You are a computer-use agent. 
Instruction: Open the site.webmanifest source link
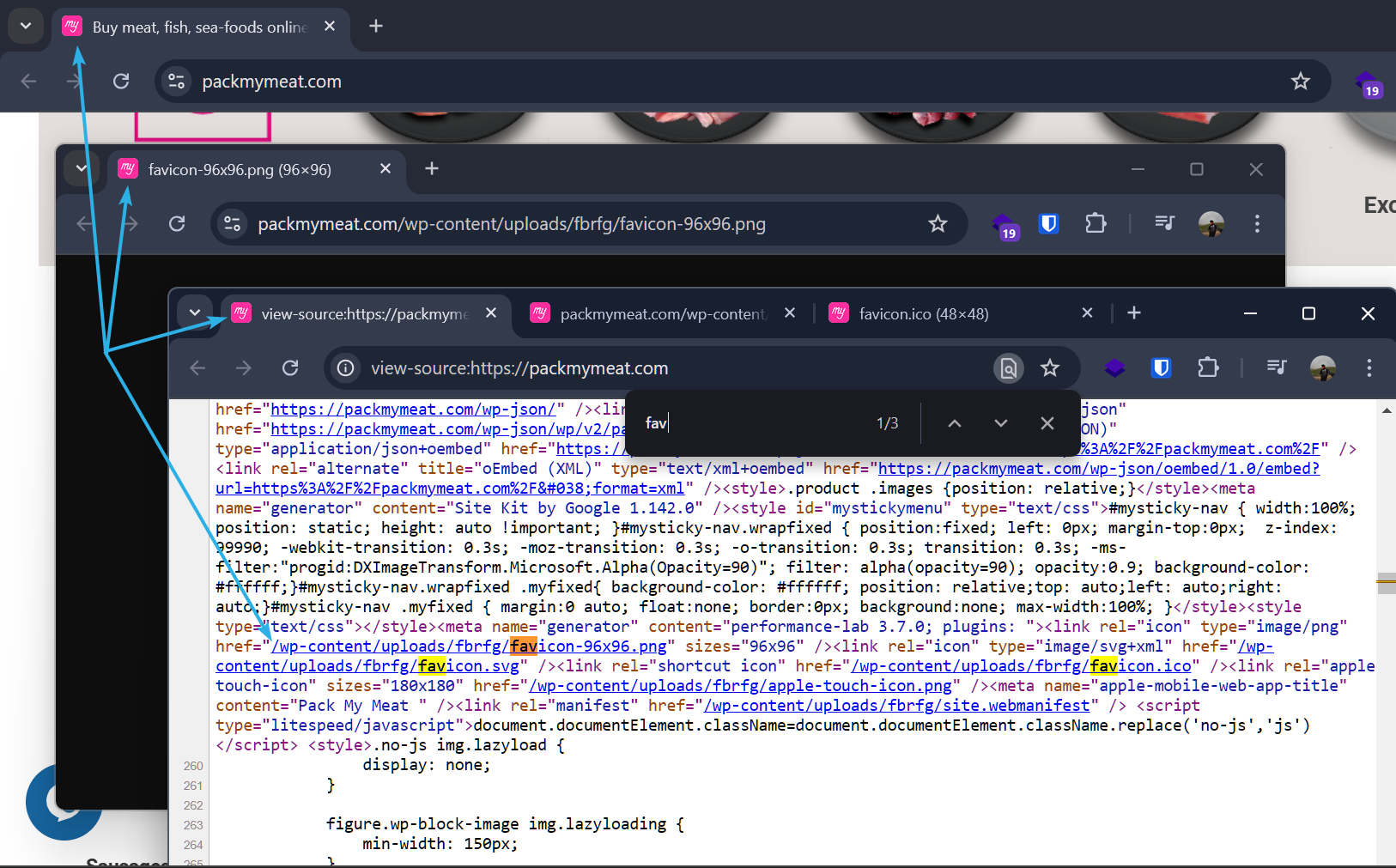click(x=897, y=706)
